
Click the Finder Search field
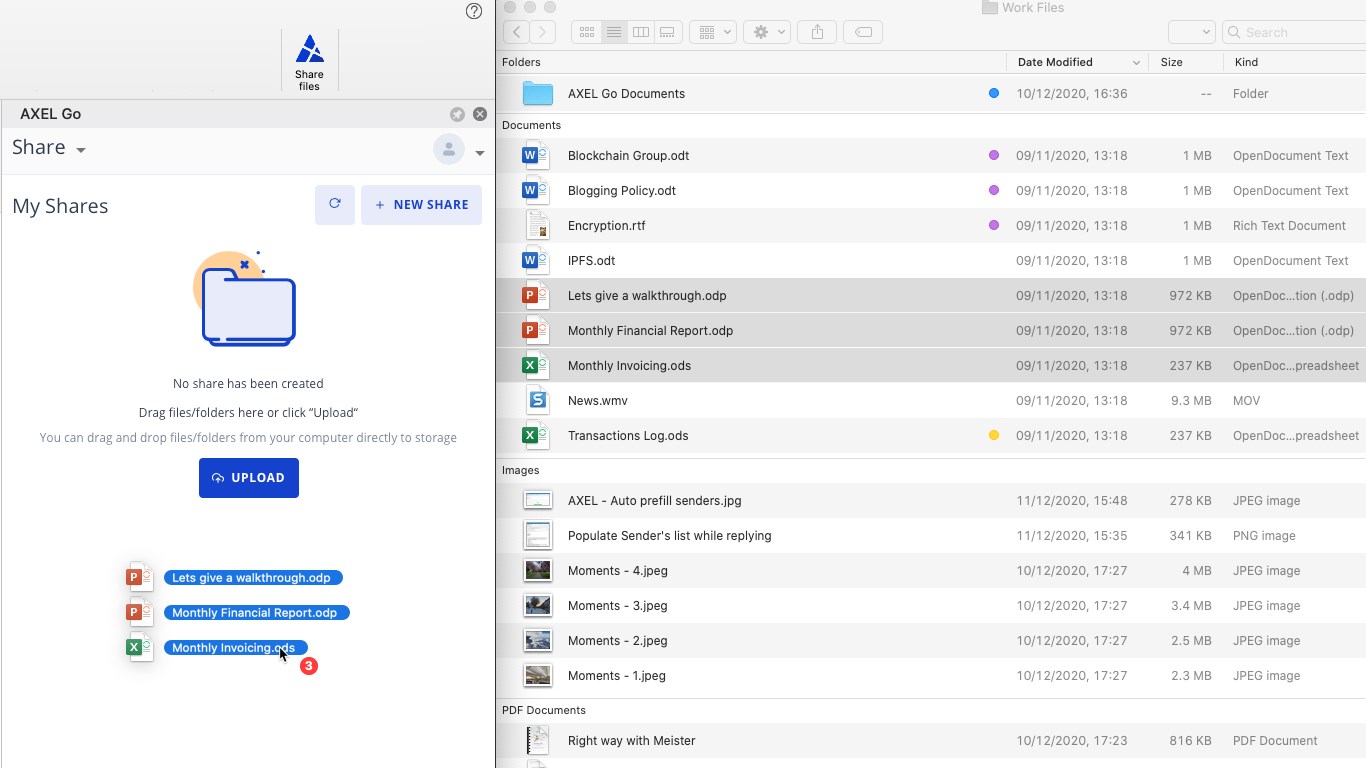pyautogui.click(x=1292, y=32)
